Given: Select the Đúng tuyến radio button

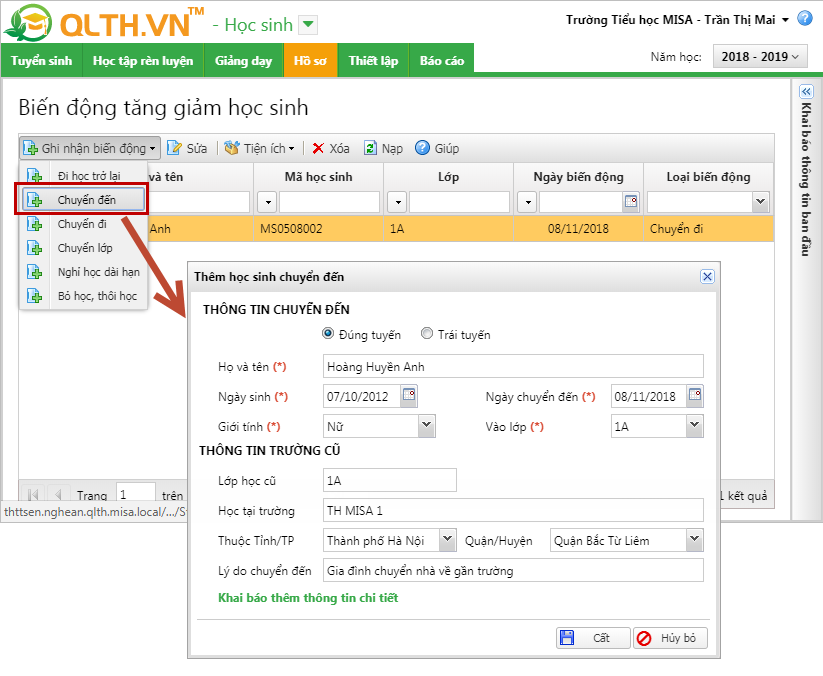Looking at the screenshot, I should (328, 334).
